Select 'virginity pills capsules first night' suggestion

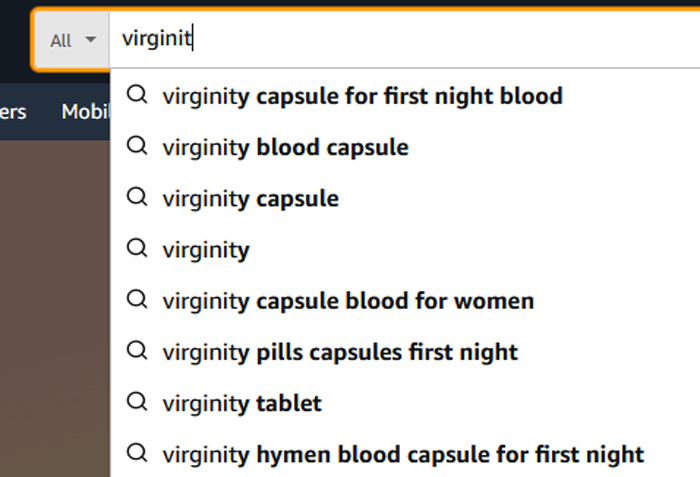point(340,352)
